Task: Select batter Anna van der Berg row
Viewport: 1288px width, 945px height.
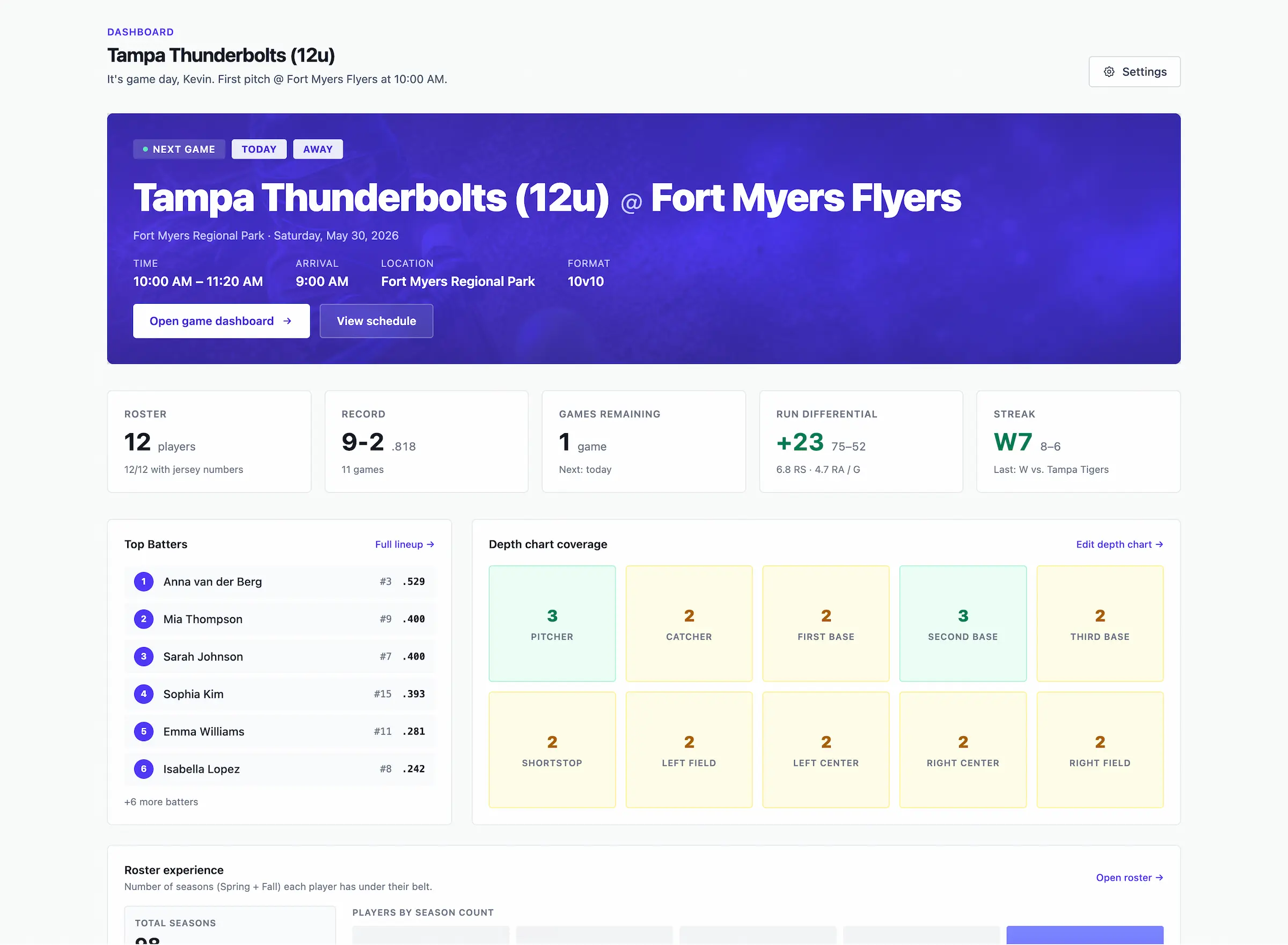Action: point(280,581)
